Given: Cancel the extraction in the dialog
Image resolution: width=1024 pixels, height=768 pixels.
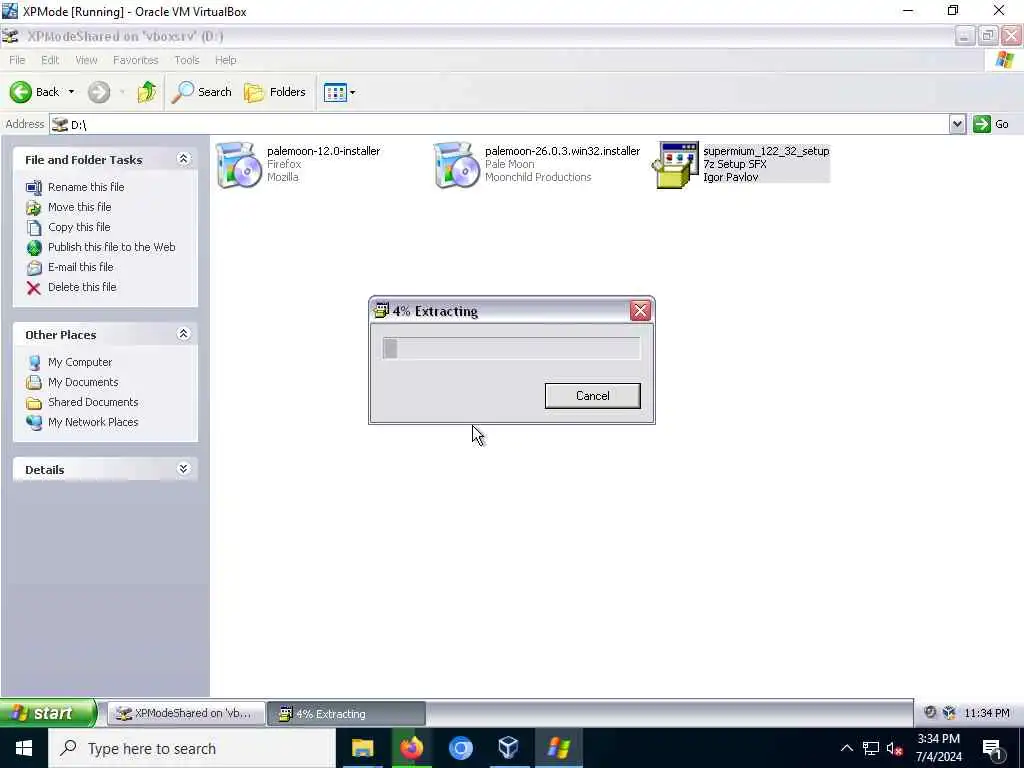Looking at the screenshot, I should 592,396.
